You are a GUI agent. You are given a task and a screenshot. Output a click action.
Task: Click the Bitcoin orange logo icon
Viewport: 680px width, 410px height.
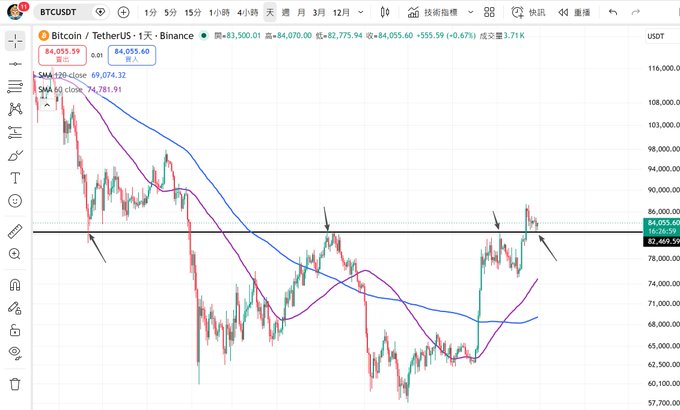point(43,36)
